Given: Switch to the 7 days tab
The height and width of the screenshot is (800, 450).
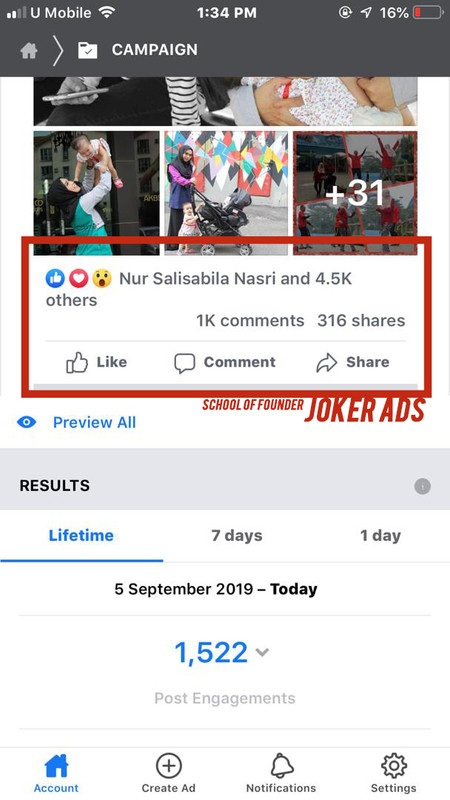Looking at the screenshot, I should coord(237,536).
